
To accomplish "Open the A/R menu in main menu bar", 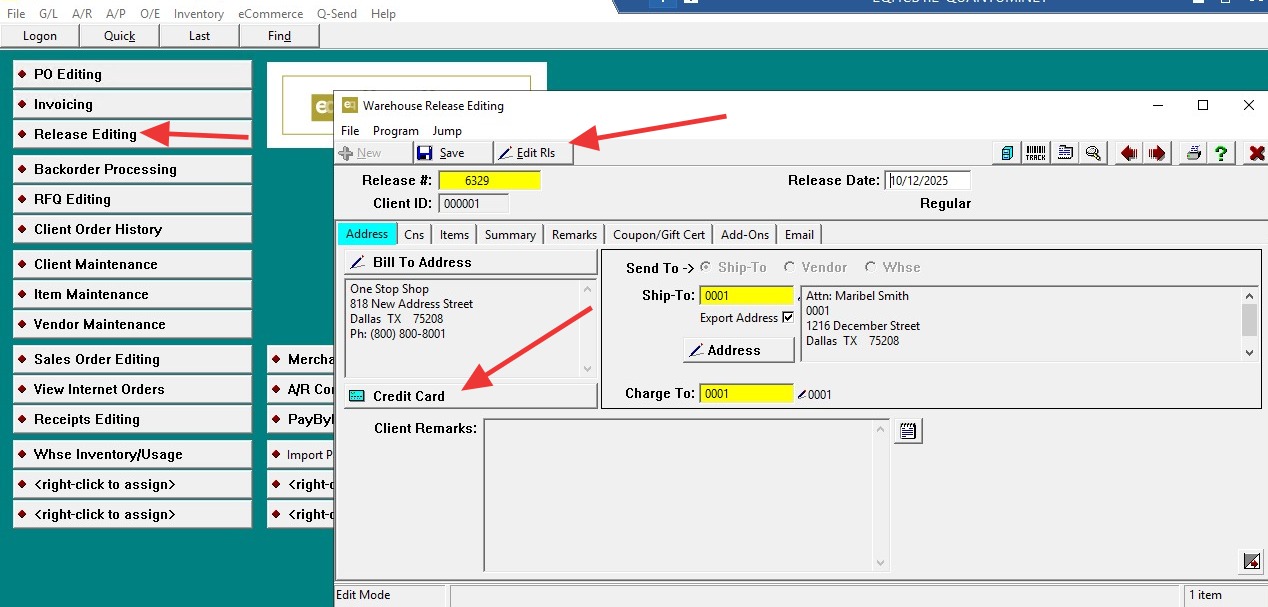I will tap(82, 14).
